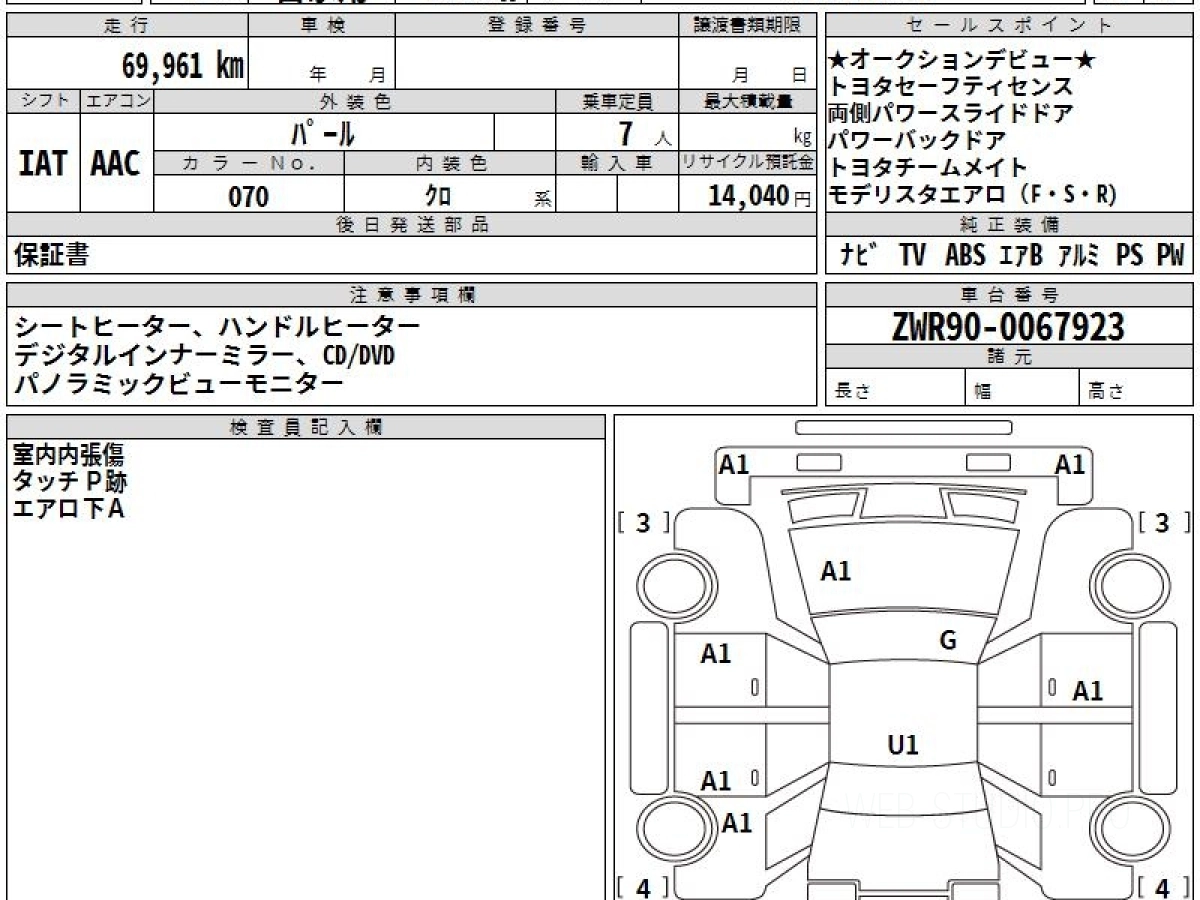The width and height of the screenshot is (1200, 900).
Task: Click the 高さ dimension cell
Action: (x=1136, y=388)
